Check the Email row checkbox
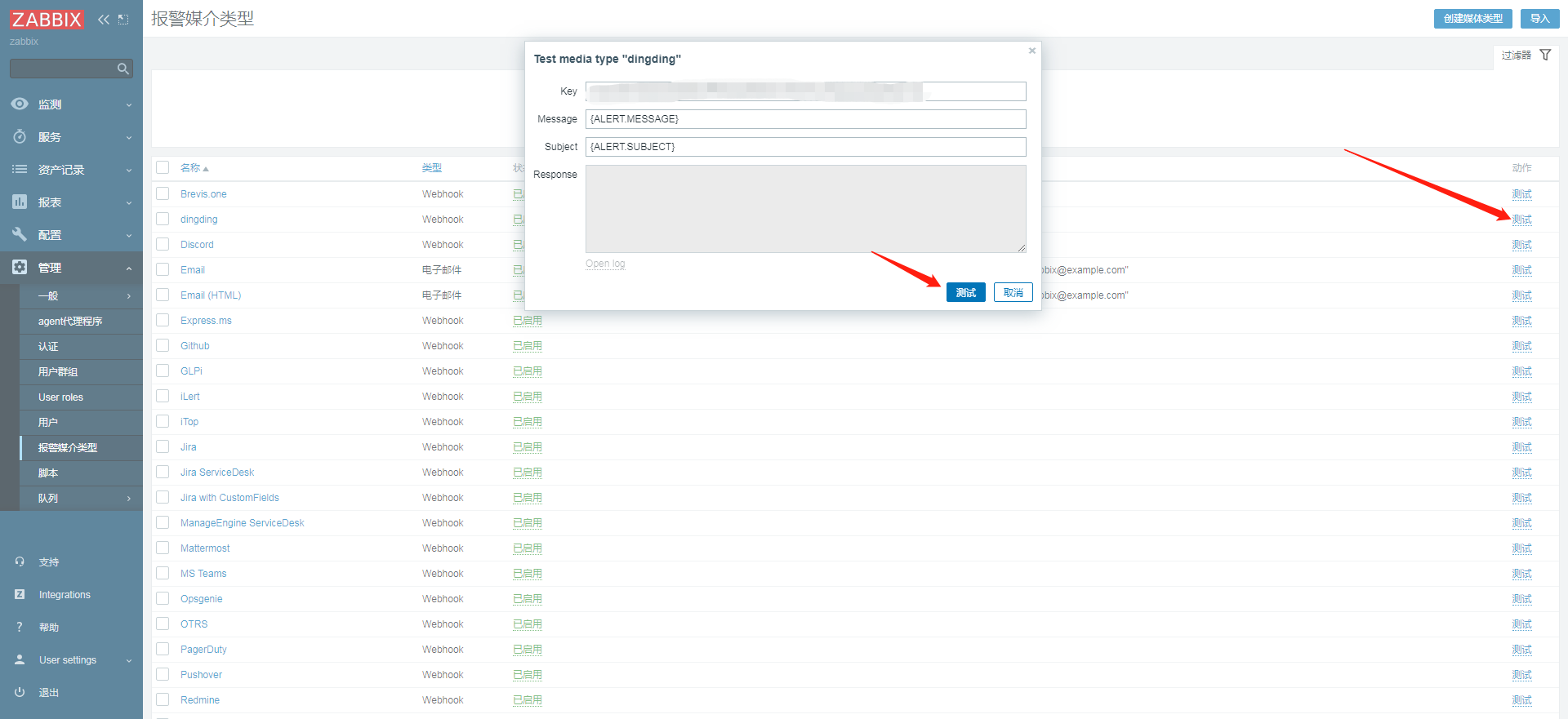The image size is (1568, 719). pyautogui.click(x=163, y=269)
